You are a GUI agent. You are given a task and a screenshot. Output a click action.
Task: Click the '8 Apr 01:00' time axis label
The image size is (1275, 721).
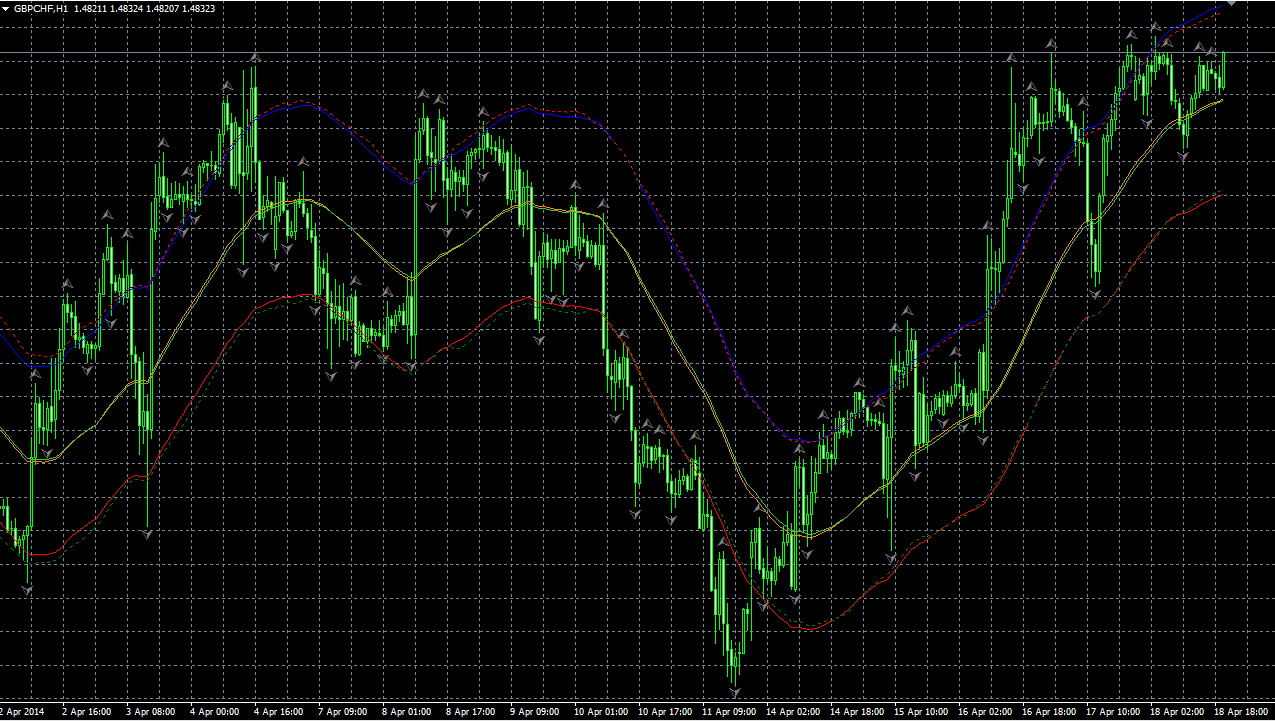coord(406,713)
